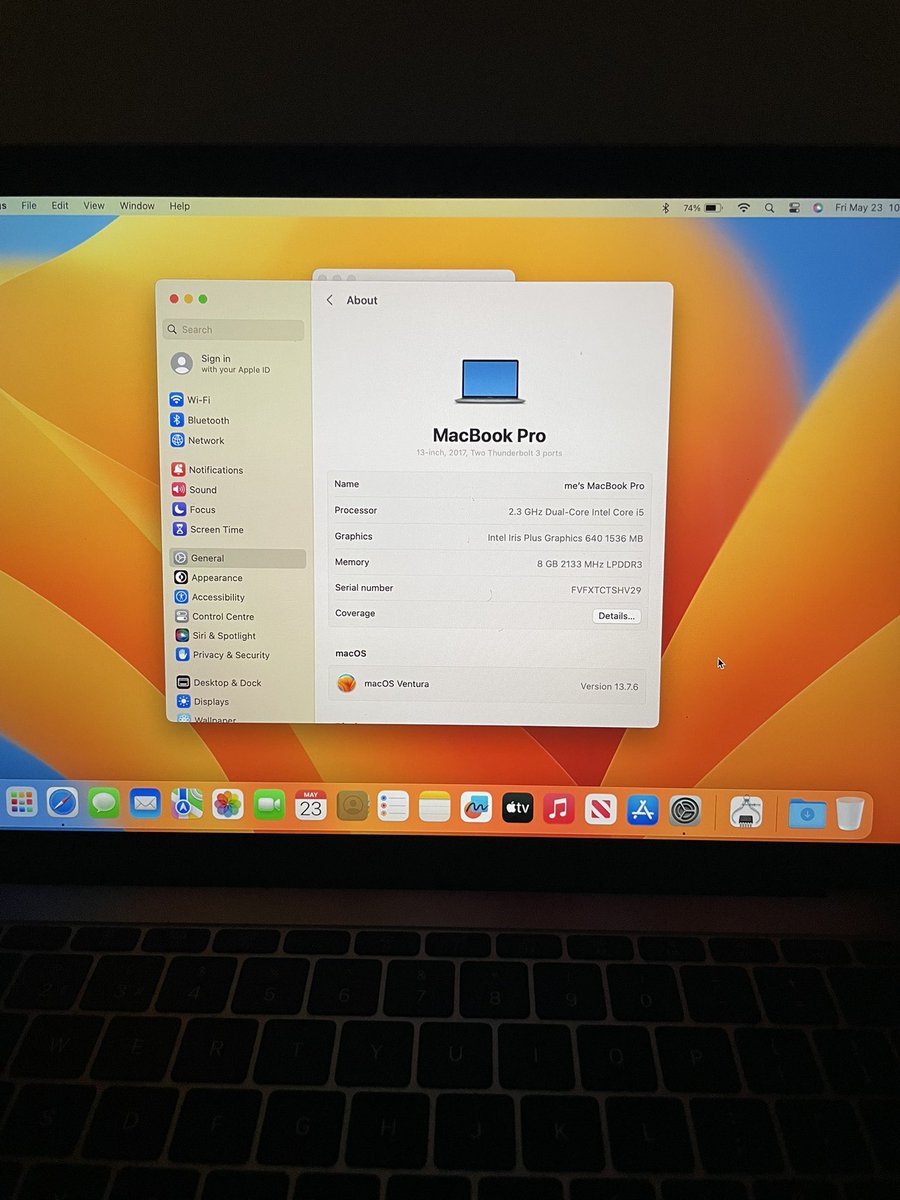Select the Appearance settings icon

pos(214,577)
